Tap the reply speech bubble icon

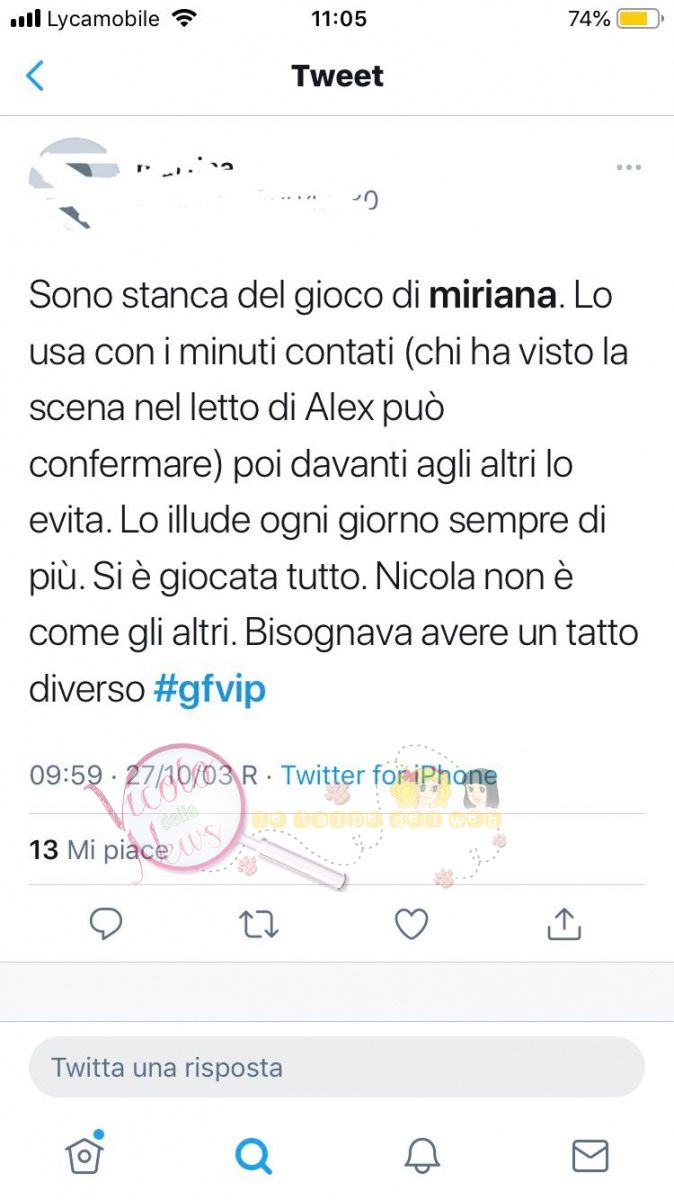106,924
